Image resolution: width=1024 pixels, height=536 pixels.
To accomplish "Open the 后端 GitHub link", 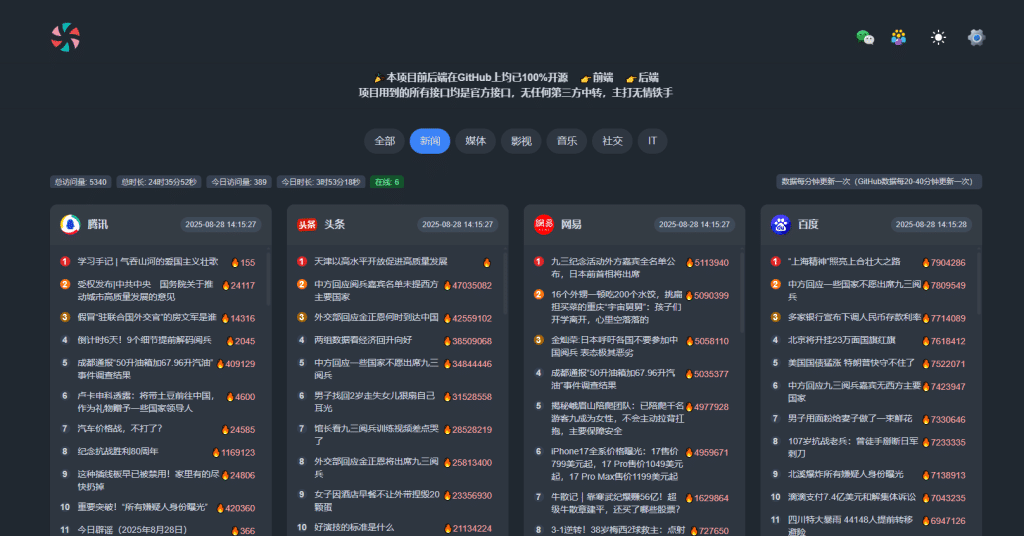I will click(x=642, y=78).
